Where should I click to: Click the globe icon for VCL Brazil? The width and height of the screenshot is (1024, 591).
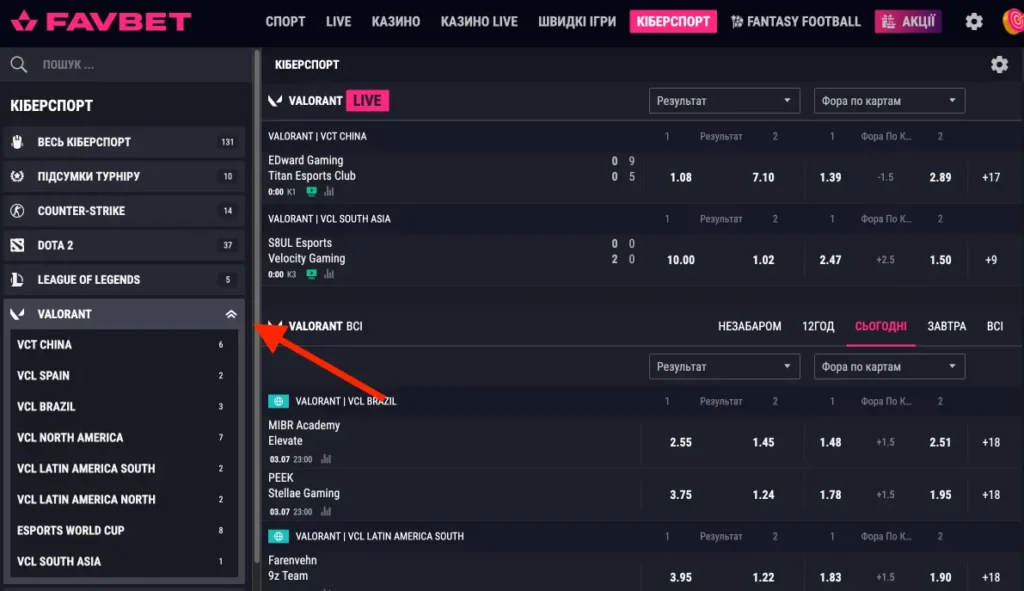(x=278, y=401)
